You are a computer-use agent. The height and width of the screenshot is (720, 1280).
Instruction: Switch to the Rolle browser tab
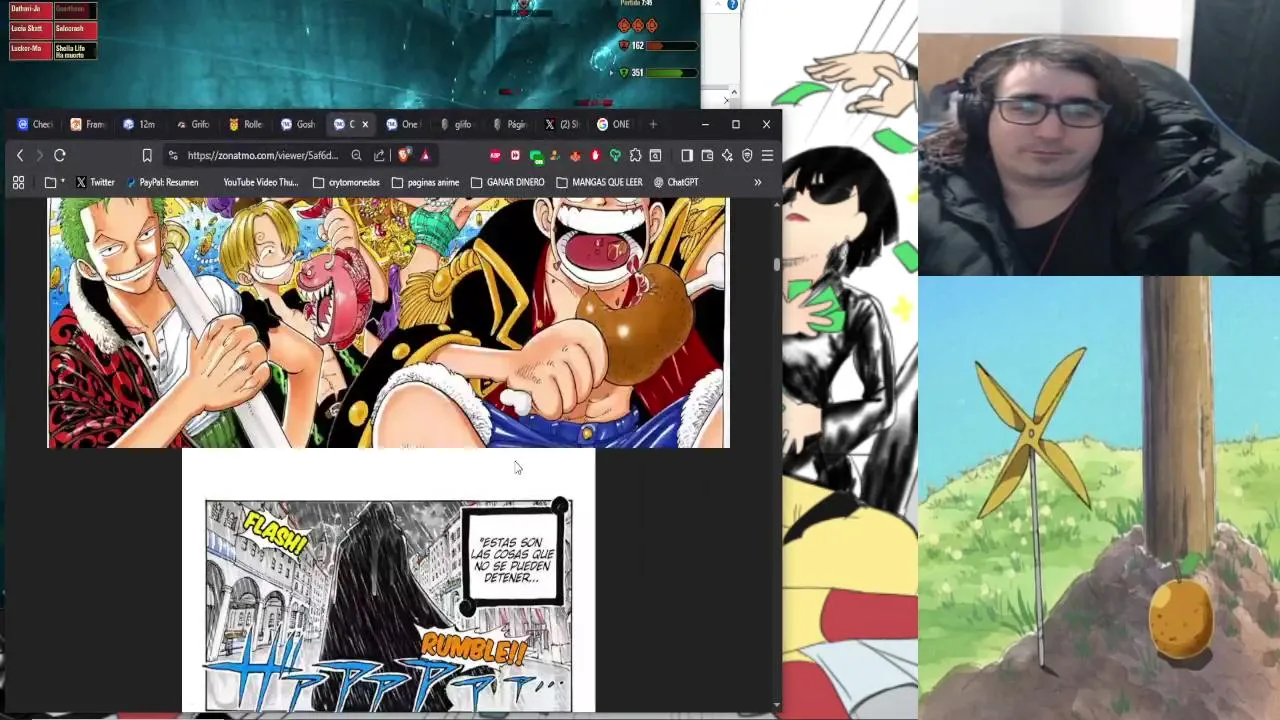(246, 124)
